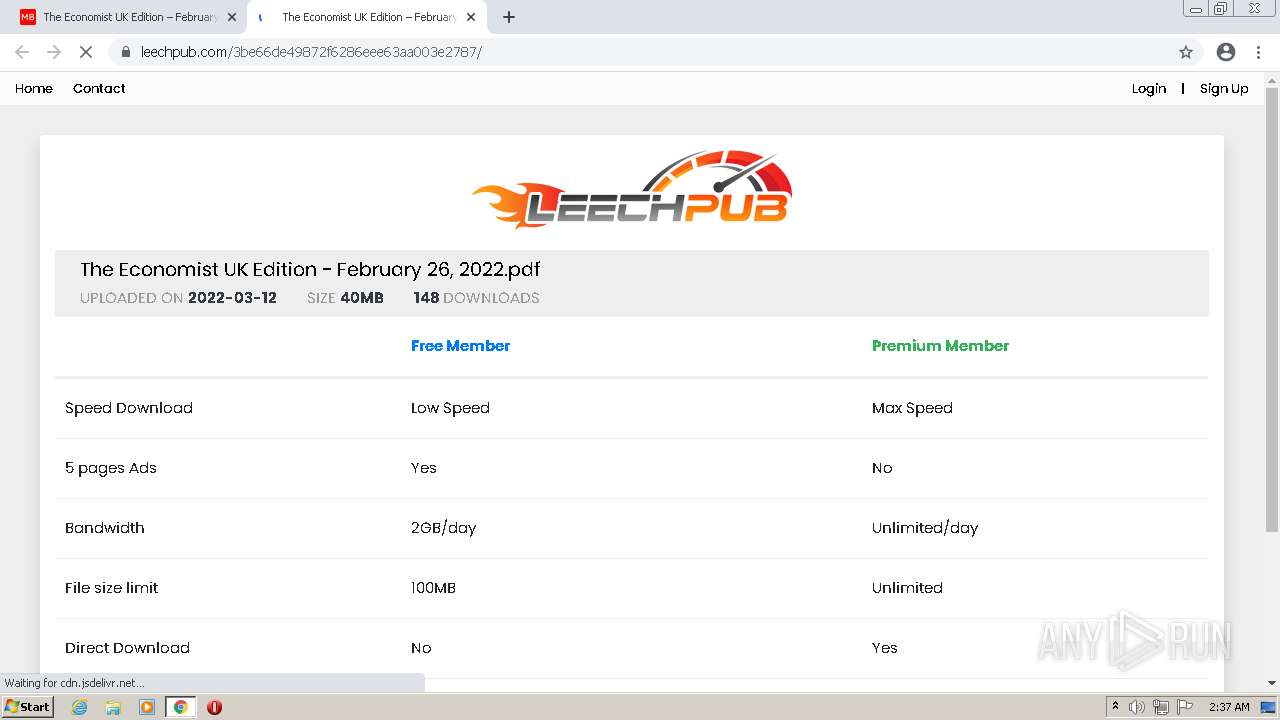Open a new tab with plus button
Image resolution: width=1280 pixels, height=720 pixels.
coord(509,17)
